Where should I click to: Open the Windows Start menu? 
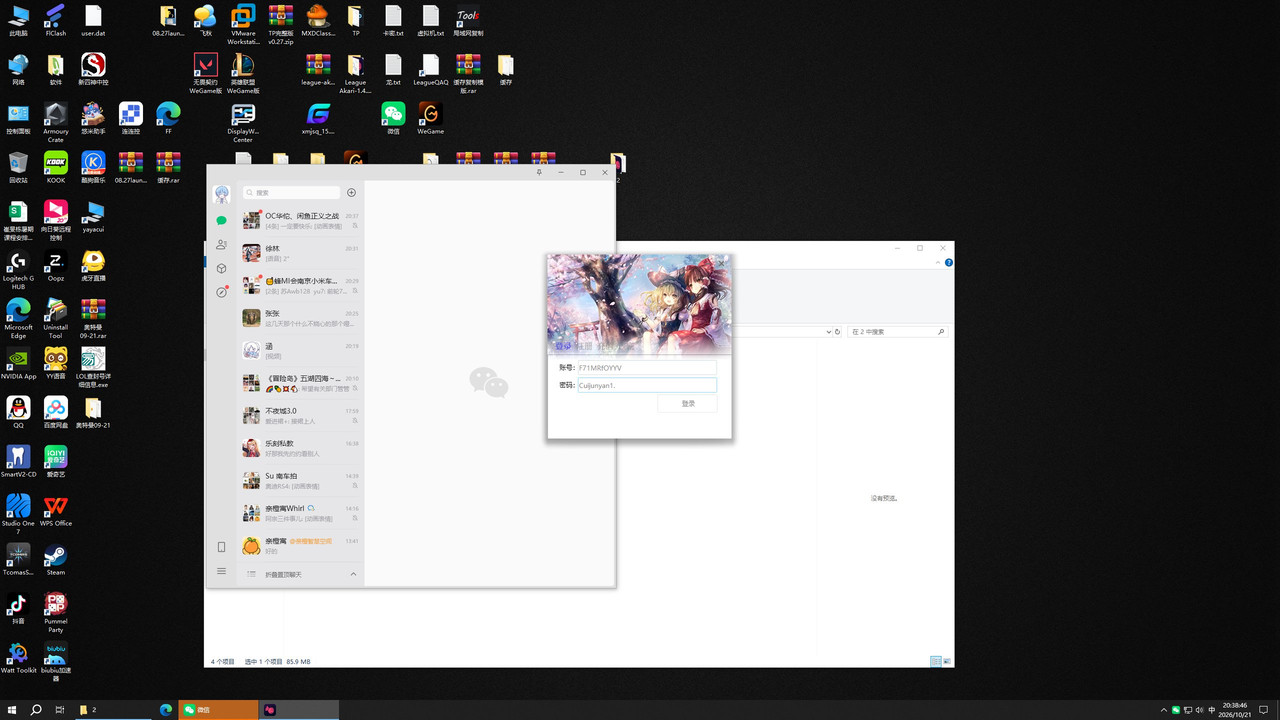click(12, 710)
